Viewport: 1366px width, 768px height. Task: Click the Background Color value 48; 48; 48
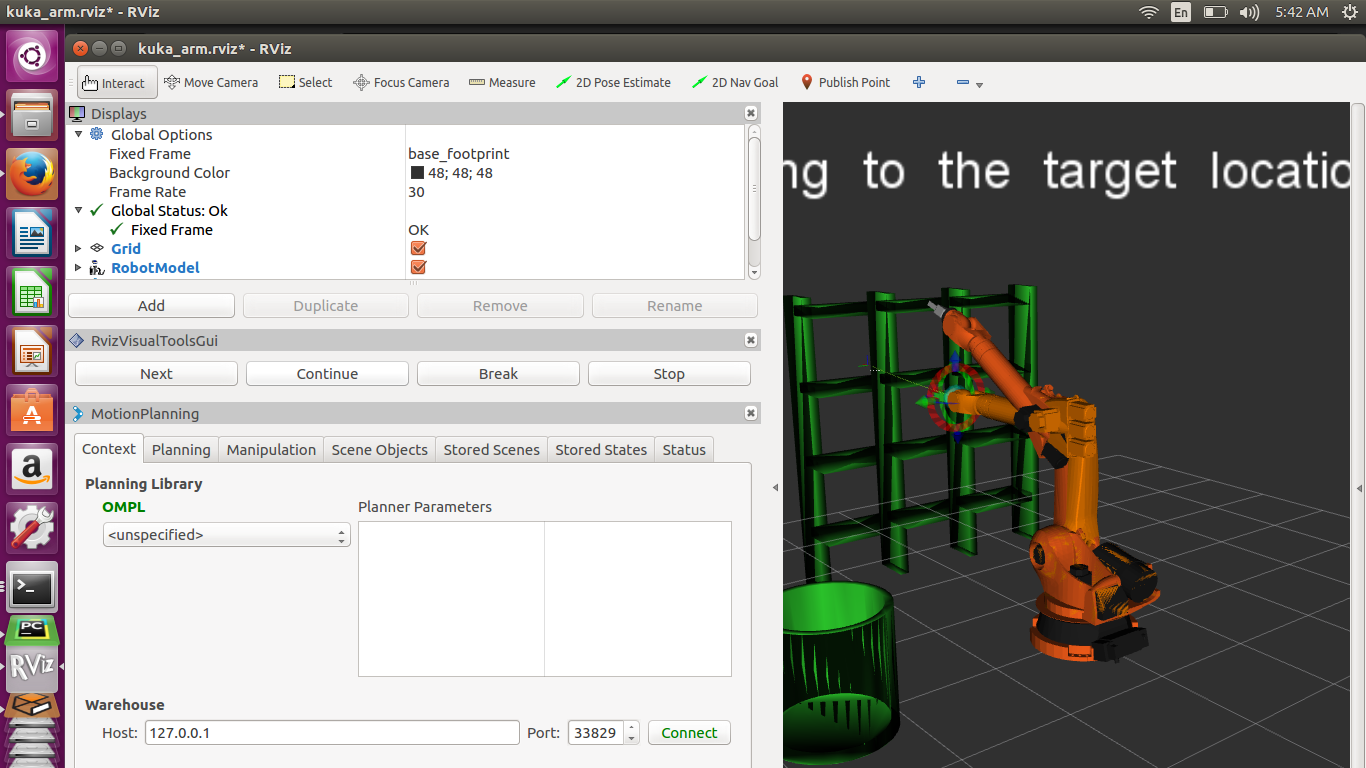click(460, 173)
